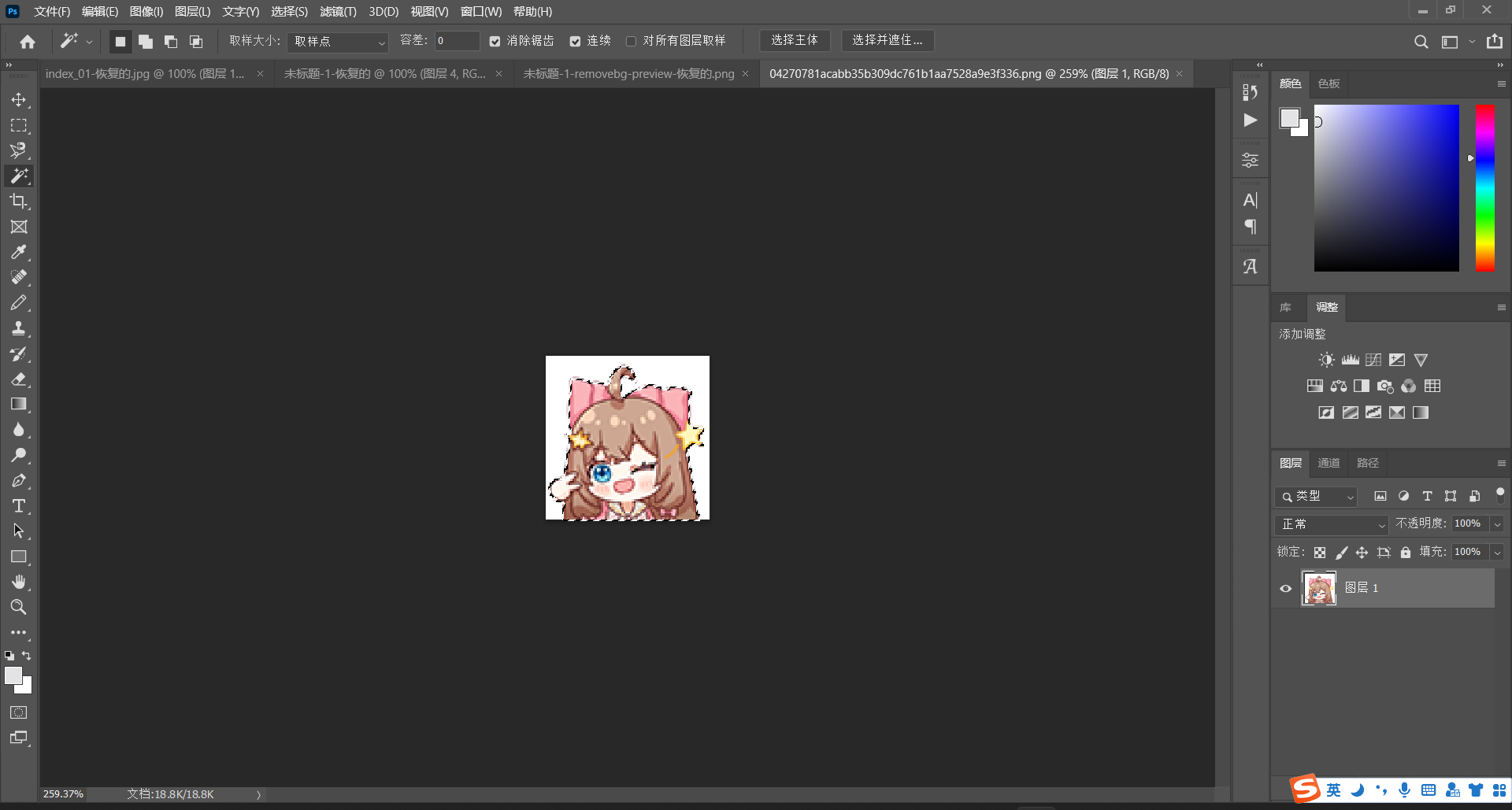Click the Subtract from selection button
1512x810 pixels.
point(171,42)
